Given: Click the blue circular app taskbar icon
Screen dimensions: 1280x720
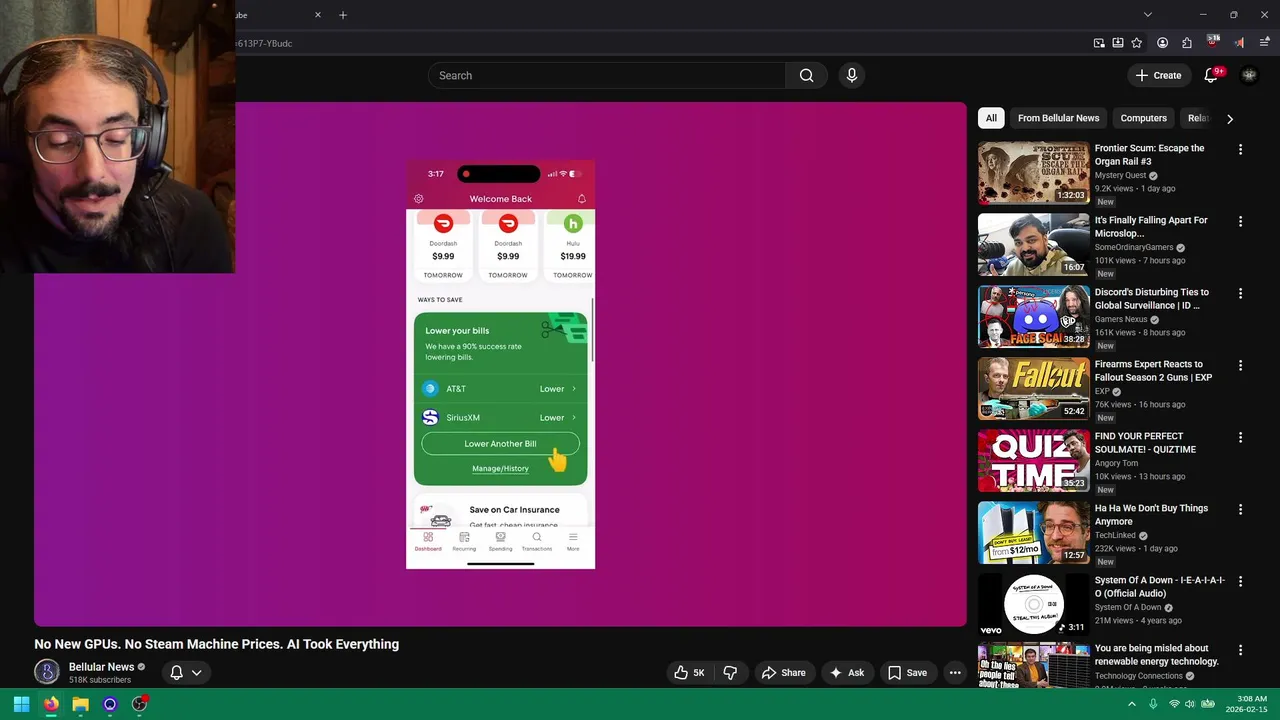Looking at the screenshot, I should (x=110, y=704).
